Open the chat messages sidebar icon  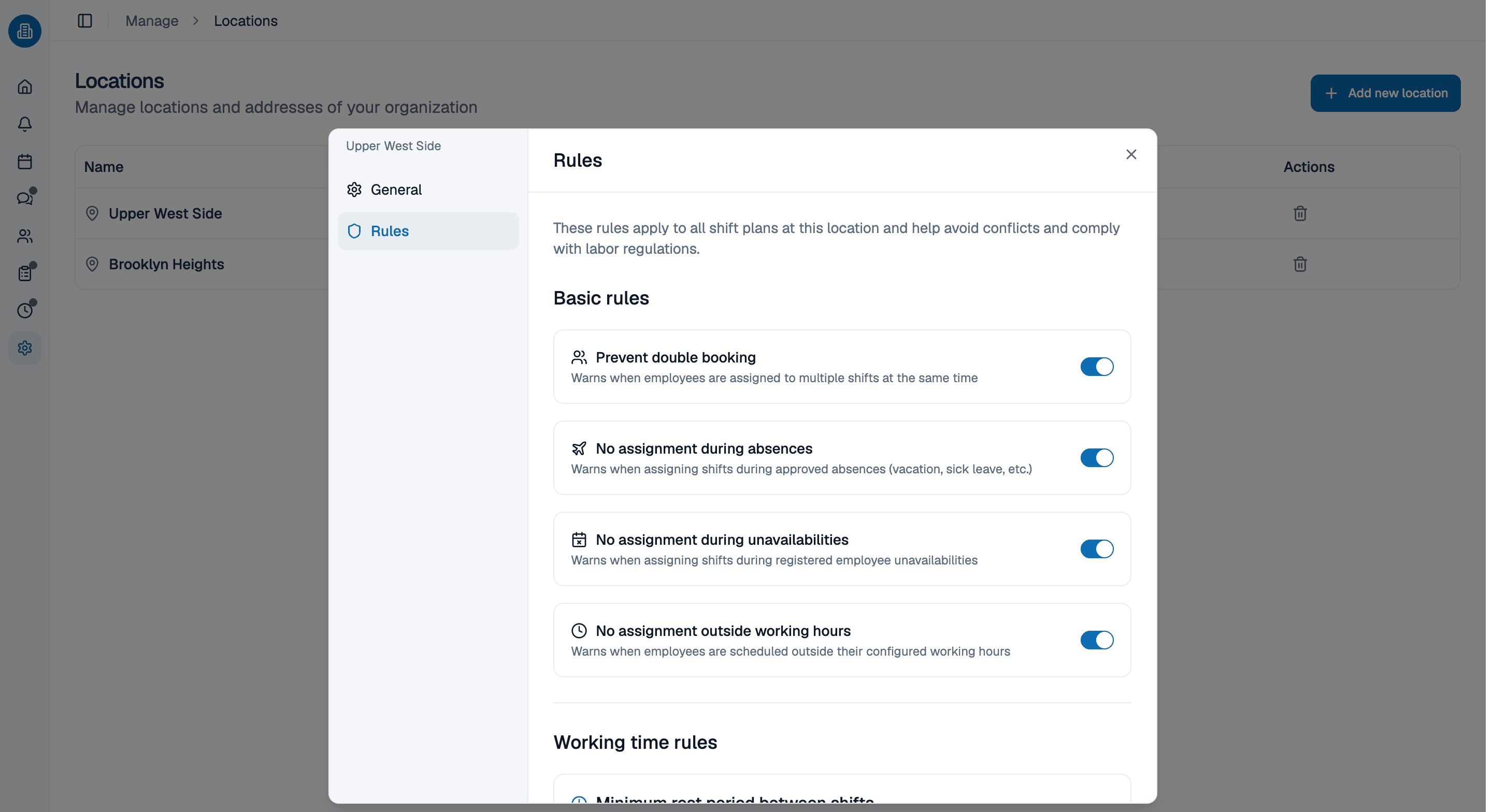[25, 199]
